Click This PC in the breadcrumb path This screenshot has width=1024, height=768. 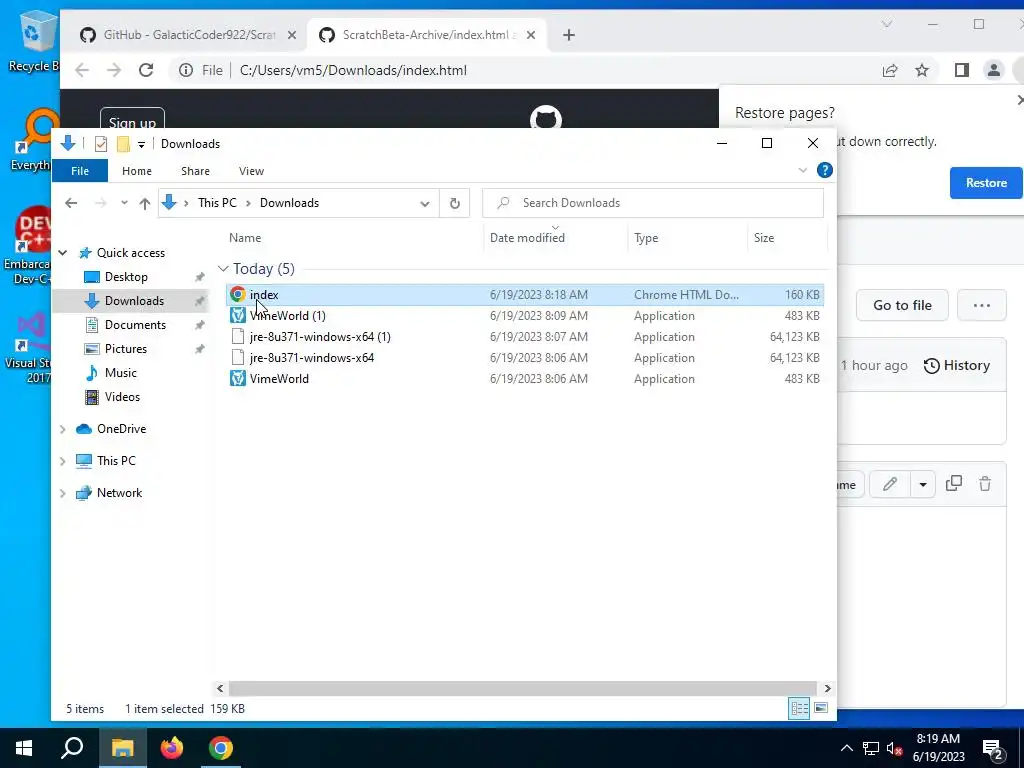[217, 203]
